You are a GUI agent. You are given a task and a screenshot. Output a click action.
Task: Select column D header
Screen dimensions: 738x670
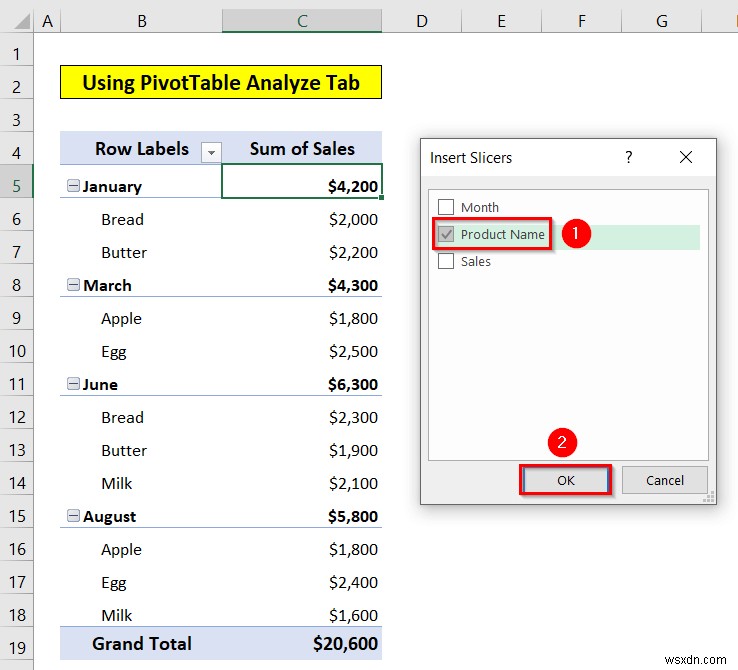(x=422, y=21)
